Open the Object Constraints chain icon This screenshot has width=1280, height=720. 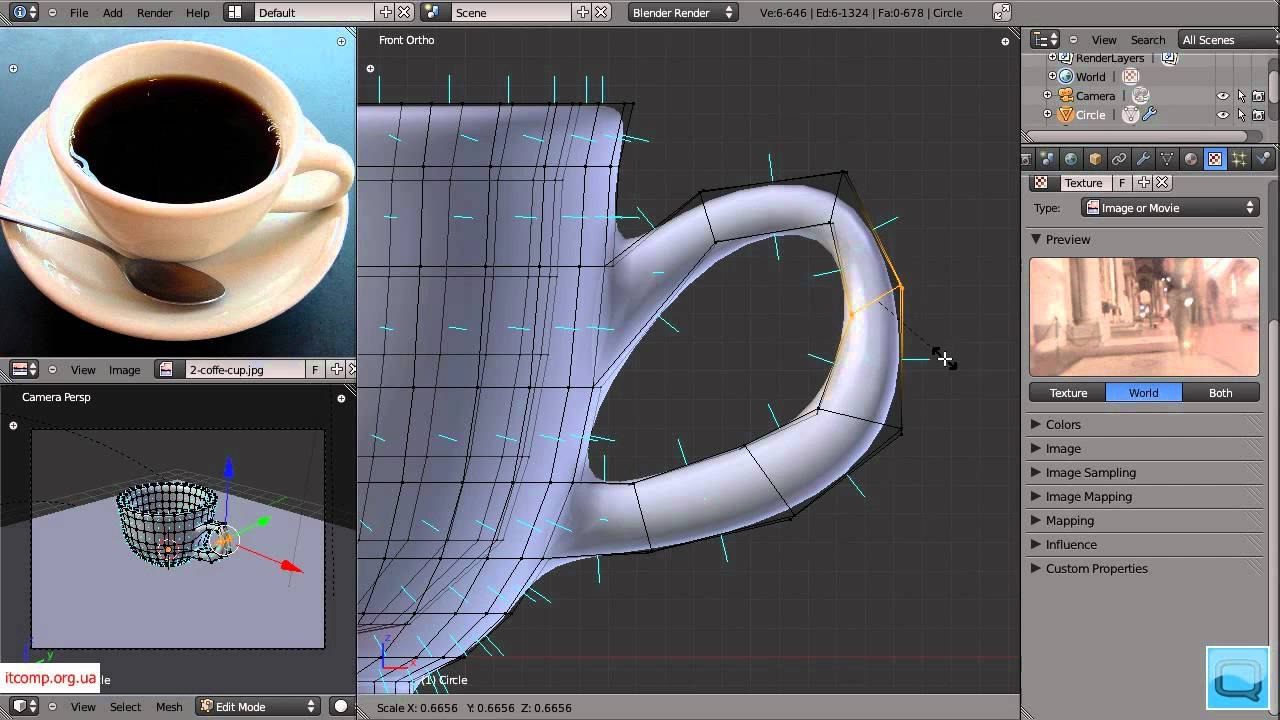tap(1119, 159)
